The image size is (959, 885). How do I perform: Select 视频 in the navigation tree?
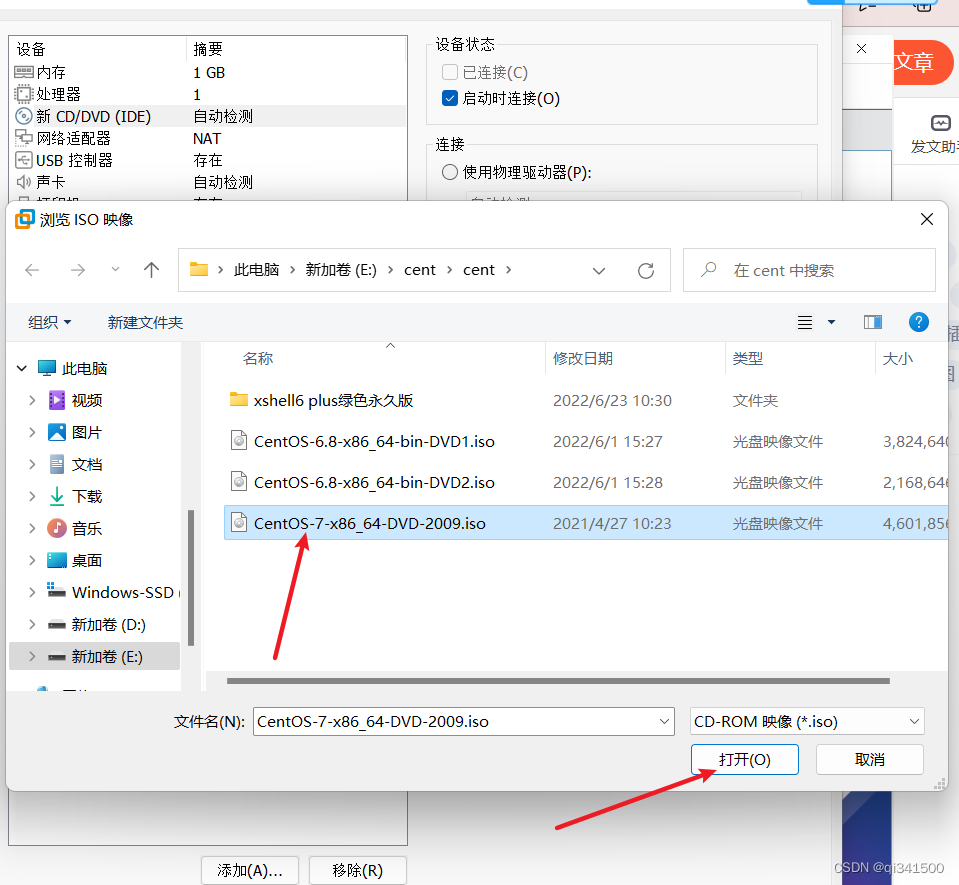86,401
